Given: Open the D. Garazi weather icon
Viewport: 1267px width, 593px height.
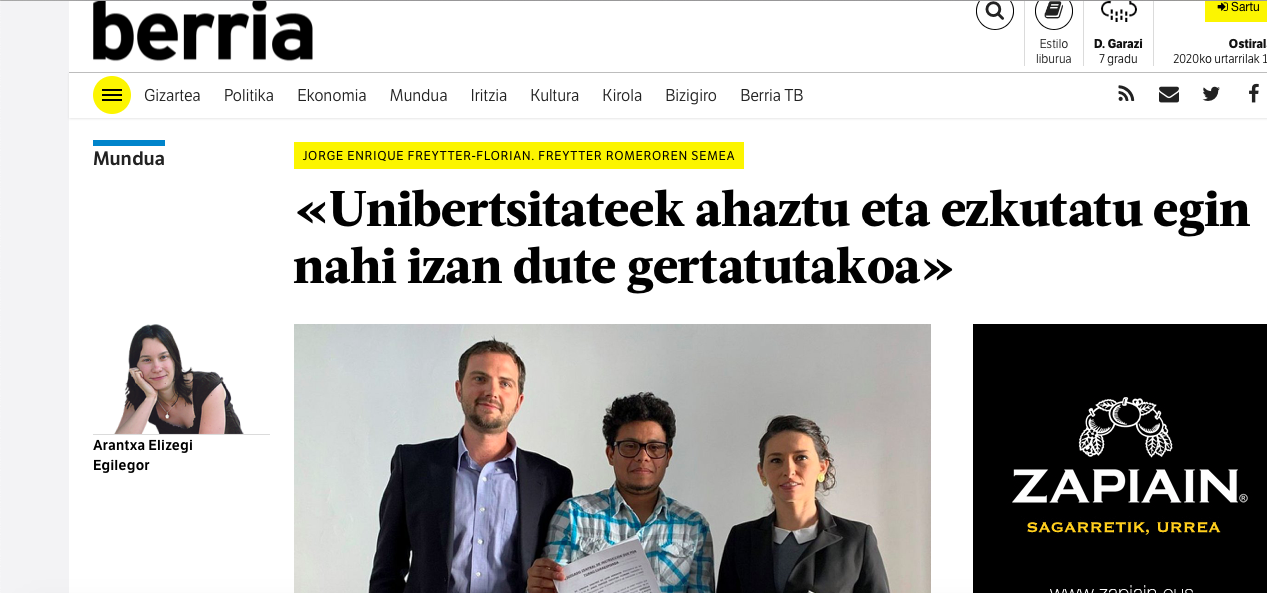Looking at the screenshot, I should [1118, 12].
